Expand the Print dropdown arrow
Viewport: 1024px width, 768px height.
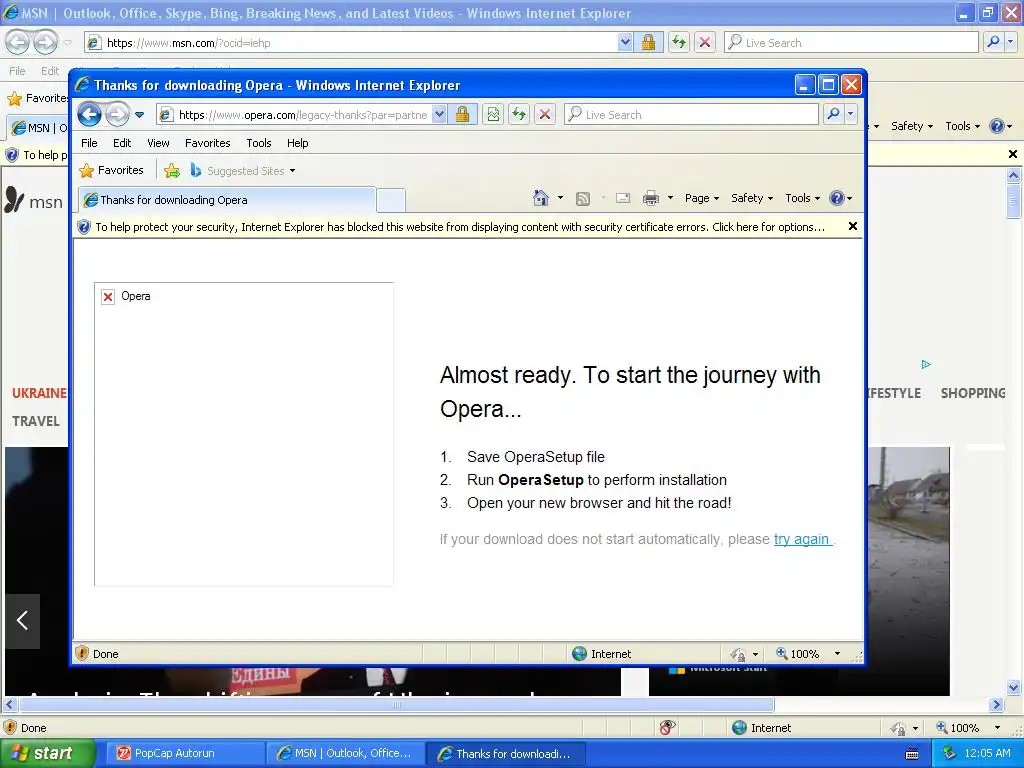[x=670, y=198]
